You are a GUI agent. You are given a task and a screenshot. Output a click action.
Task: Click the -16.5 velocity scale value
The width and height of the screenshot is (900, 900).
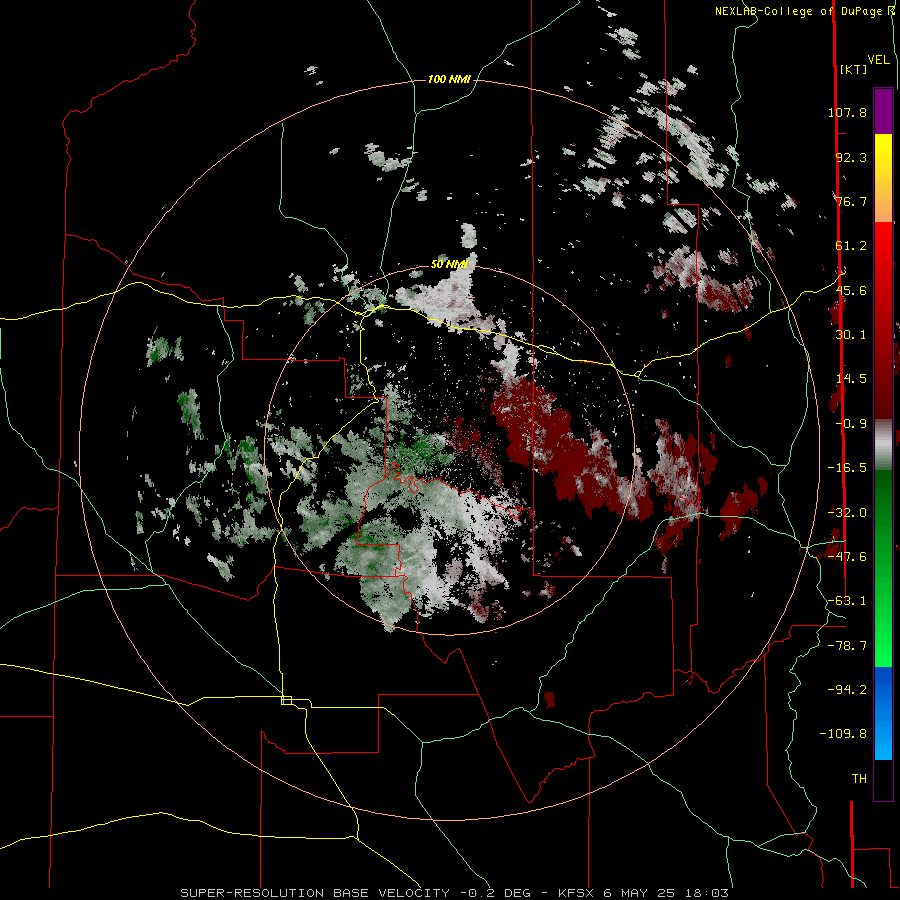847,468
